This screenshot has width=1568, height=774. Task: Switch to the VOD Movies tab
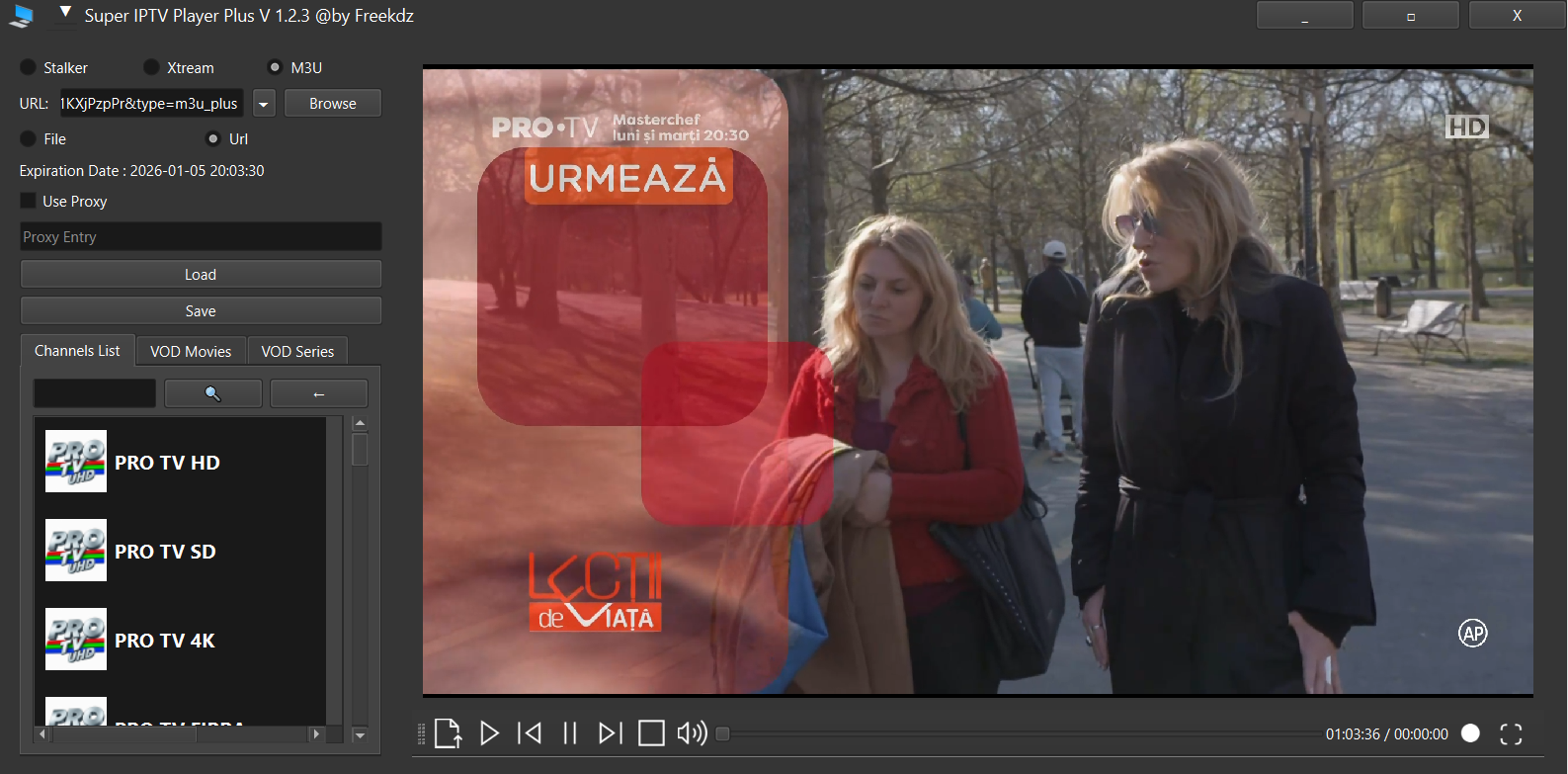[191, 351]
